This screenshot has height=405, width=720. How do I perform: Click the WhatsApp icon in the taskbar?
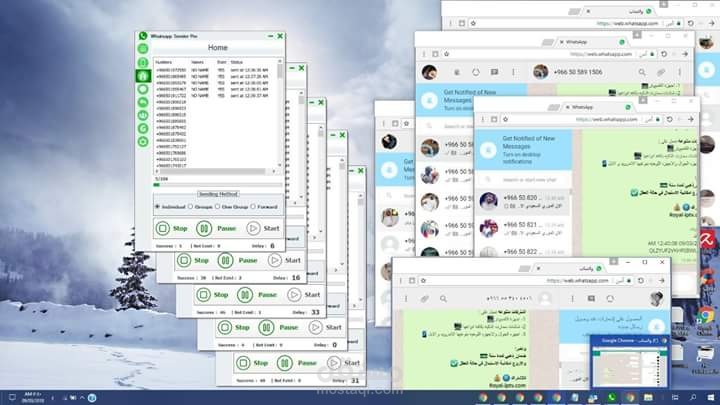[x=612, y=398]
